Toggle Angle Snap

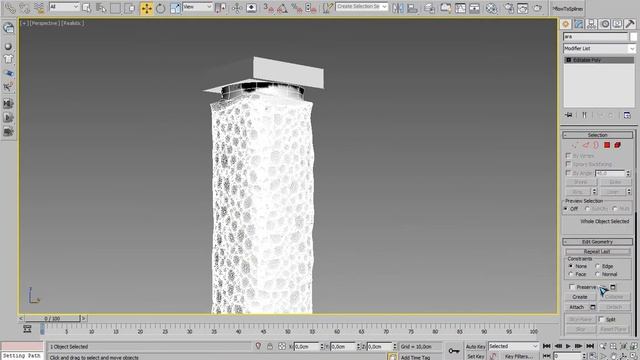pos(282,8)
